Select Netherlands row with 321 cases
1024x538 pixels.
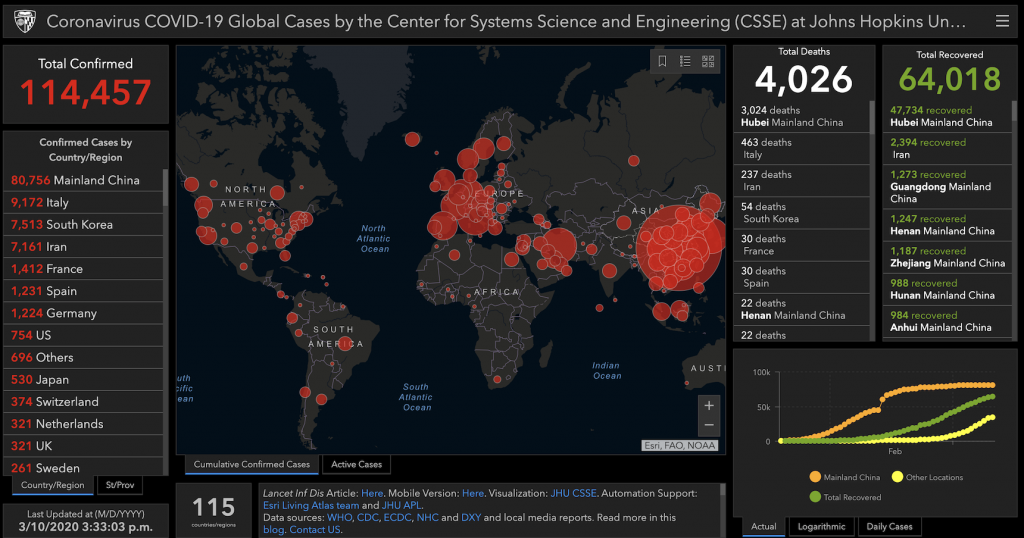pyautogui.click(x=83, y=424)
